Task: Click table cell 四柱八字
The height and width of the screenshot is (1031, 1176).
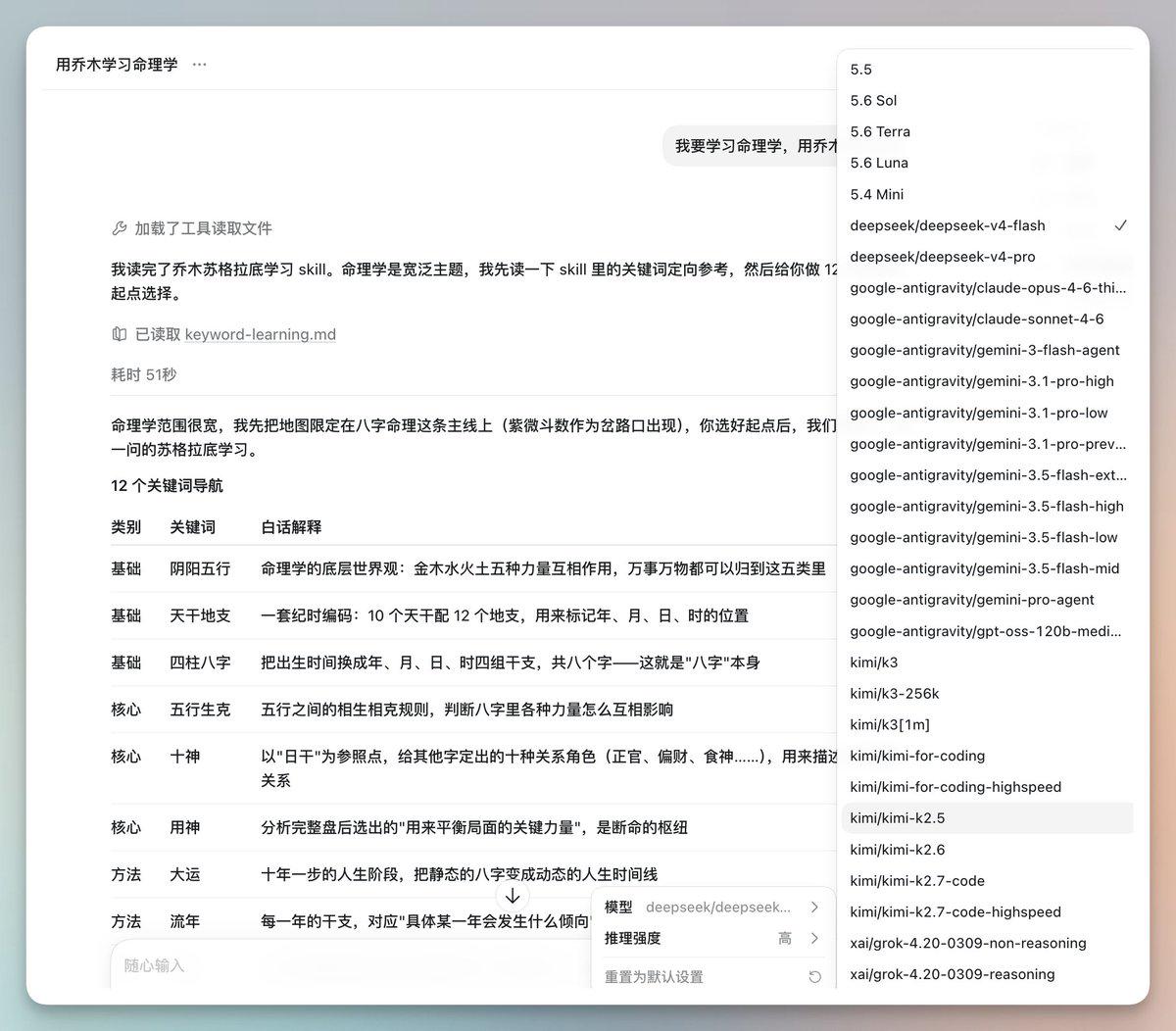Action: [x=200, y=663]
